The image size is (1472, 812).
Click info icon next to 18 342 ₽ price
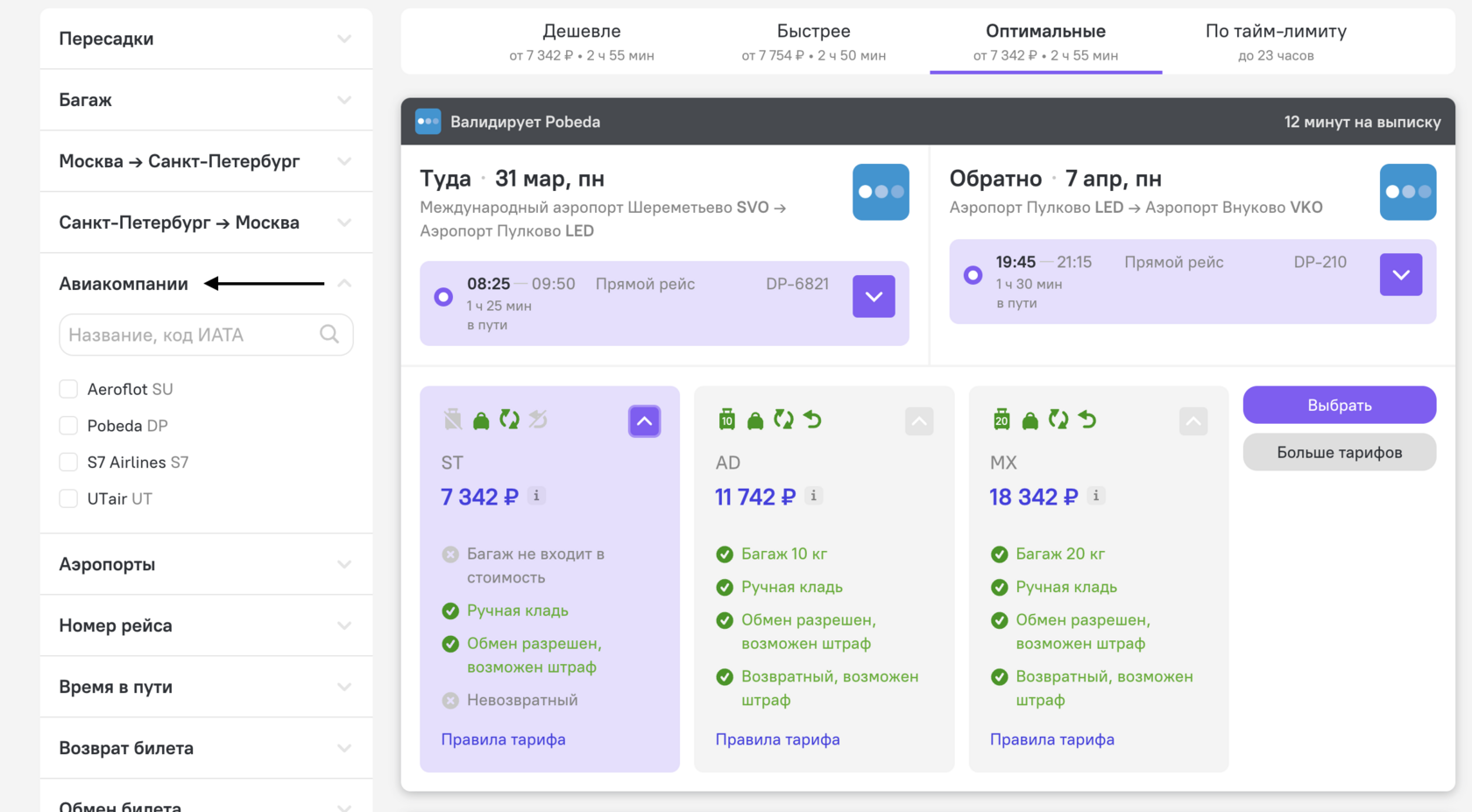(x=1096, y=496)
